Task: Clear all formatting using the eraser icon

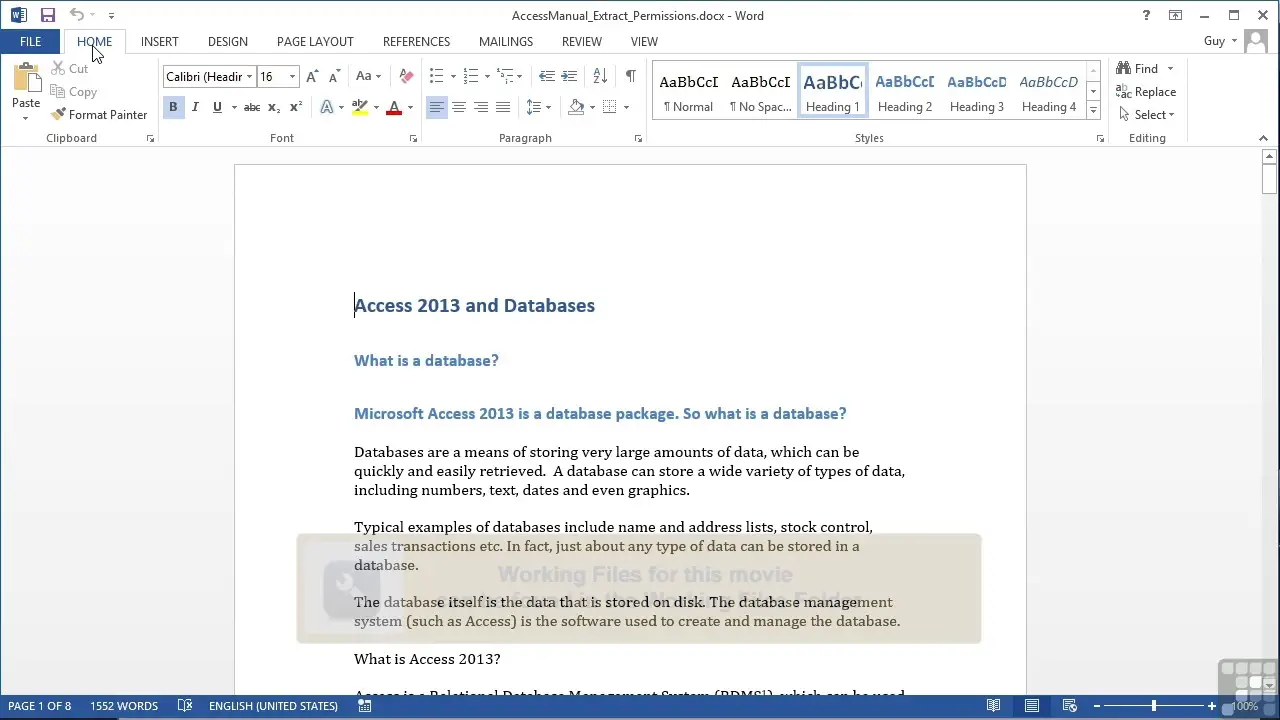Action: click(406, 77)
